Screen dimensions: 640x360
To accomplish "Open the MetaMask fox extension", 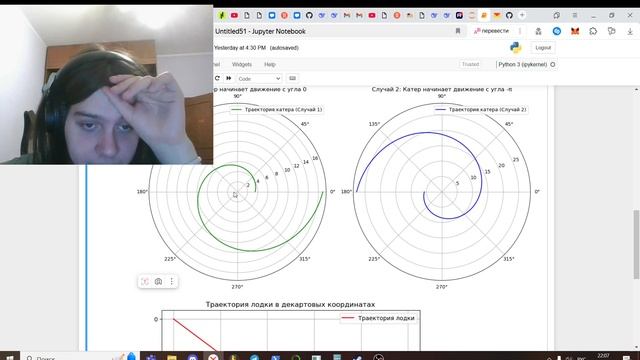I will 575,31.
